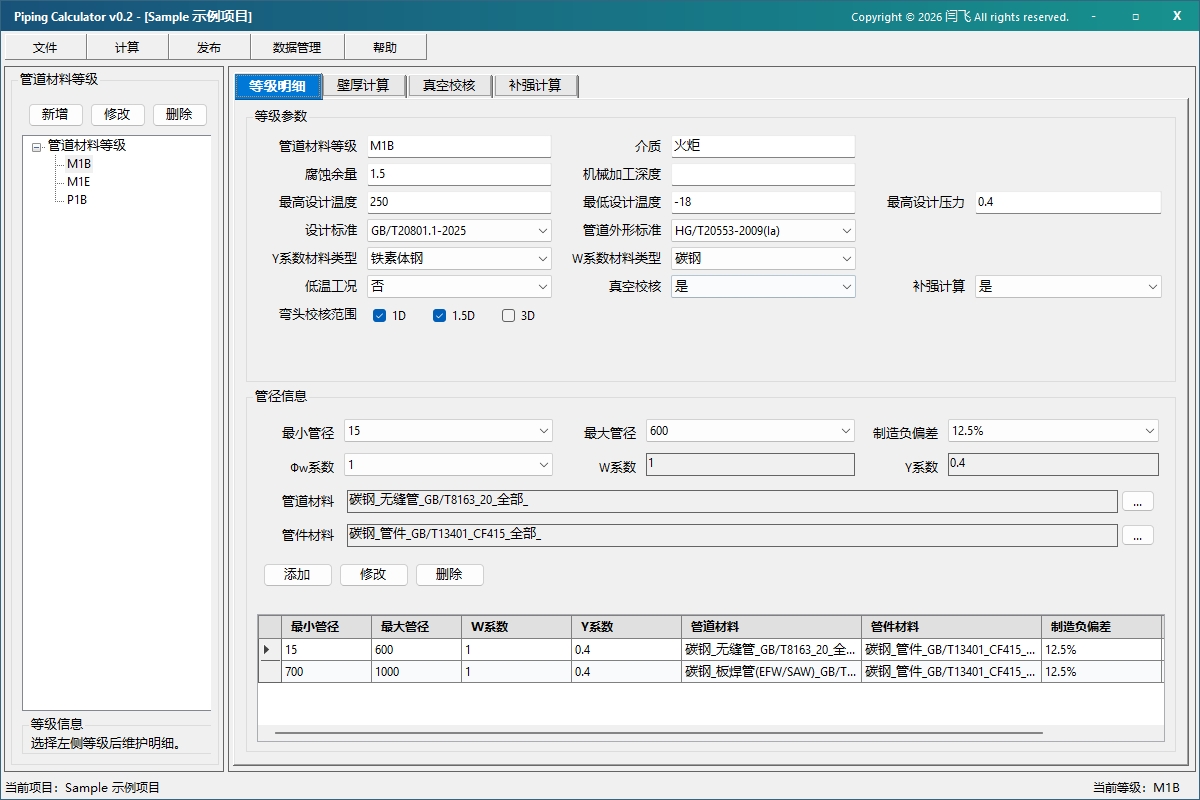Click the 最高设计压力 input field
The image size is (1200, 800).
(x=1068, y=202)
